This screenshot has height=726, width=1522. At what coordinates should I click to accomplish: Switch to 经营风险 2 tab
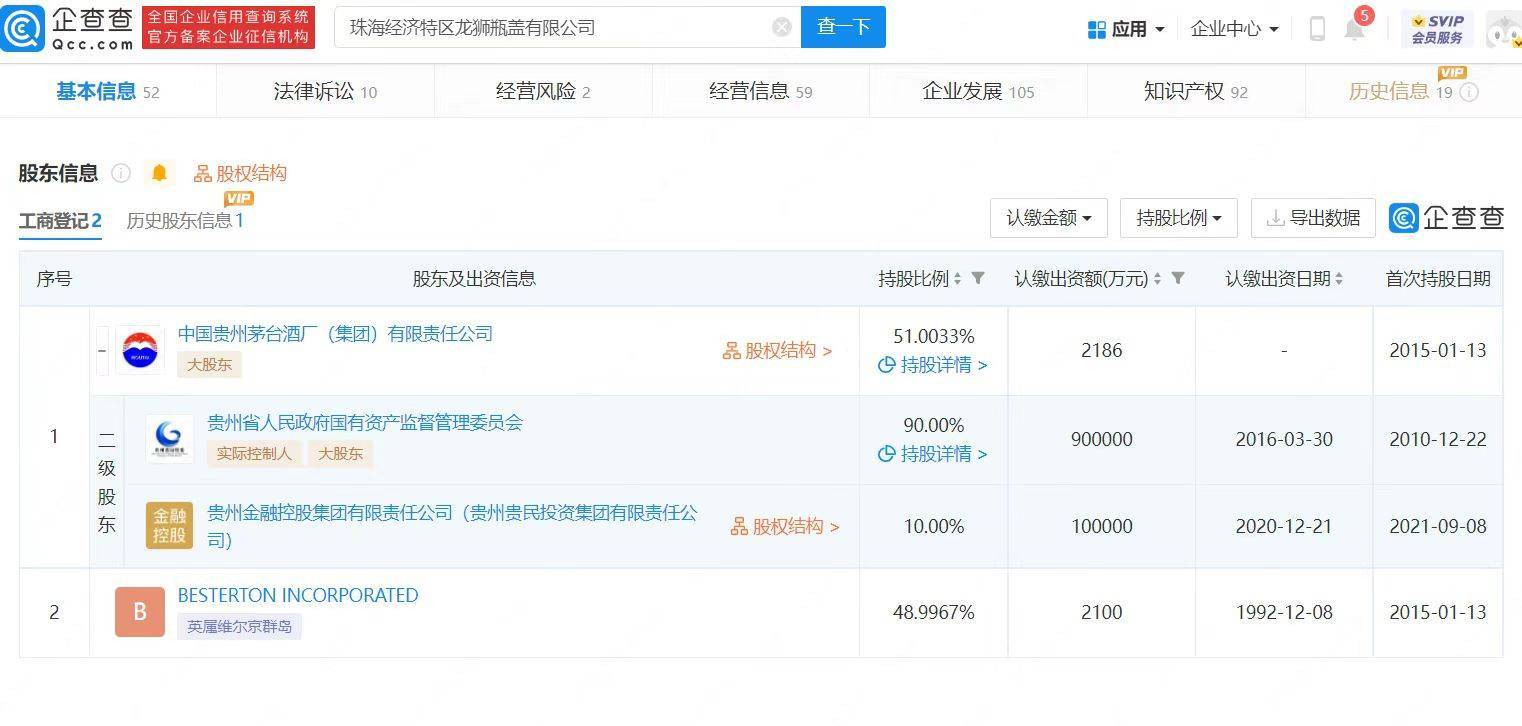click(x=543, y=92)
